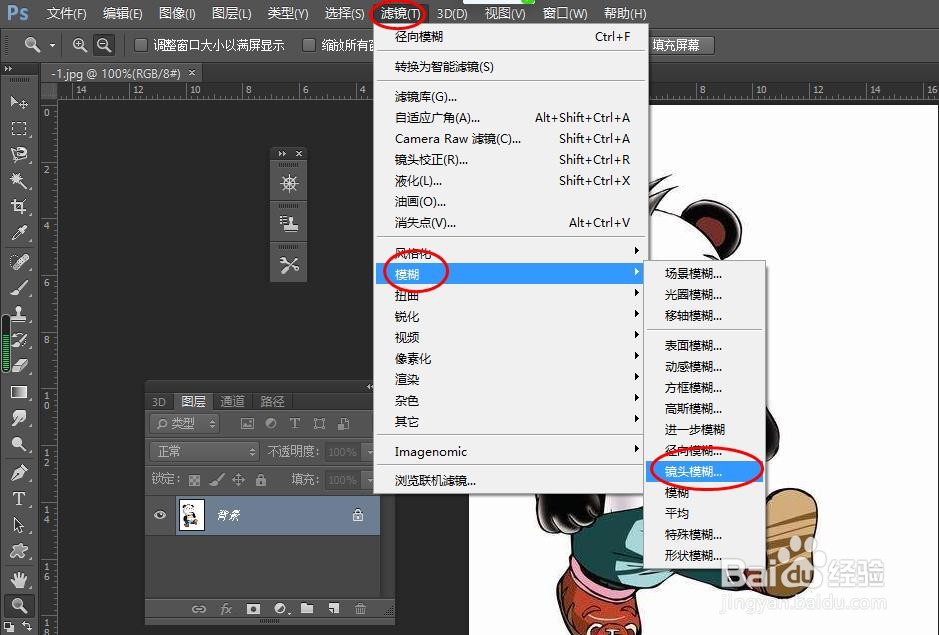
Task: Create a new layer group folder
Action: pos(307,609)
